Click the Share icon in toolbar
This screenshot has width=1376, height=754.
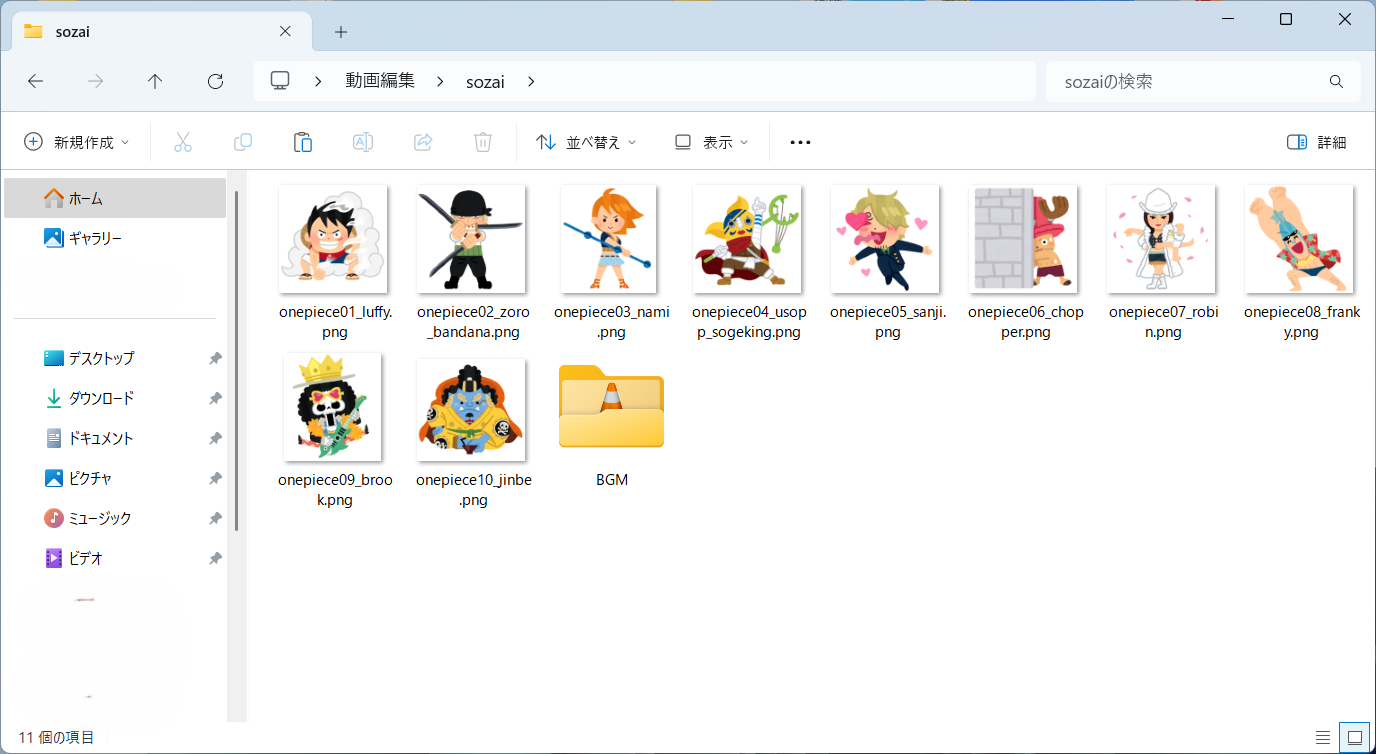(423, 142)
